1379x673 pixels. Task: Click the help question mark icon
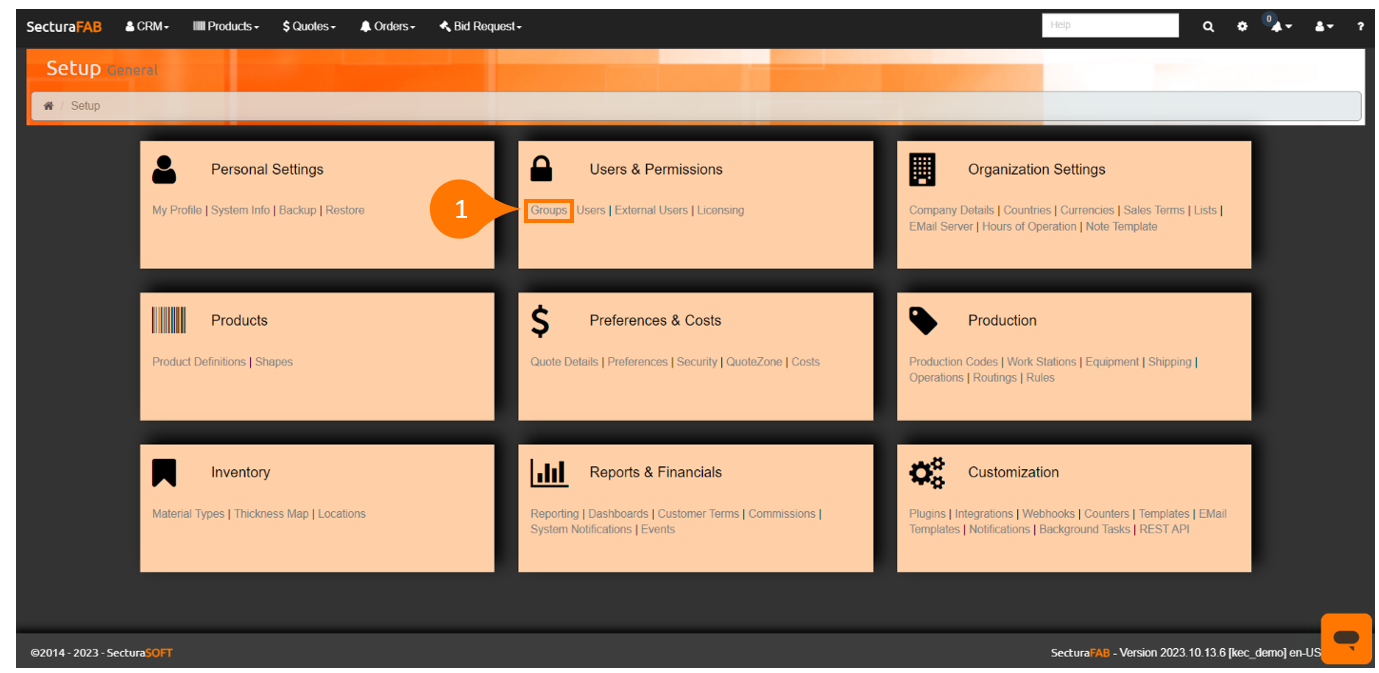1360,27
